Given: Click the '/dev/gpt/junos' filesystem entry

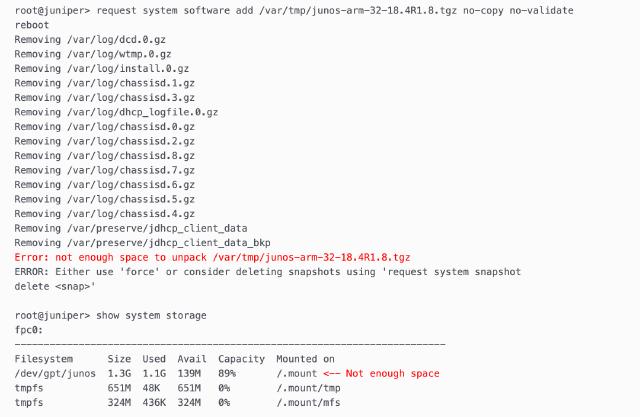Looking at the screenshot, I should (55, 373).
